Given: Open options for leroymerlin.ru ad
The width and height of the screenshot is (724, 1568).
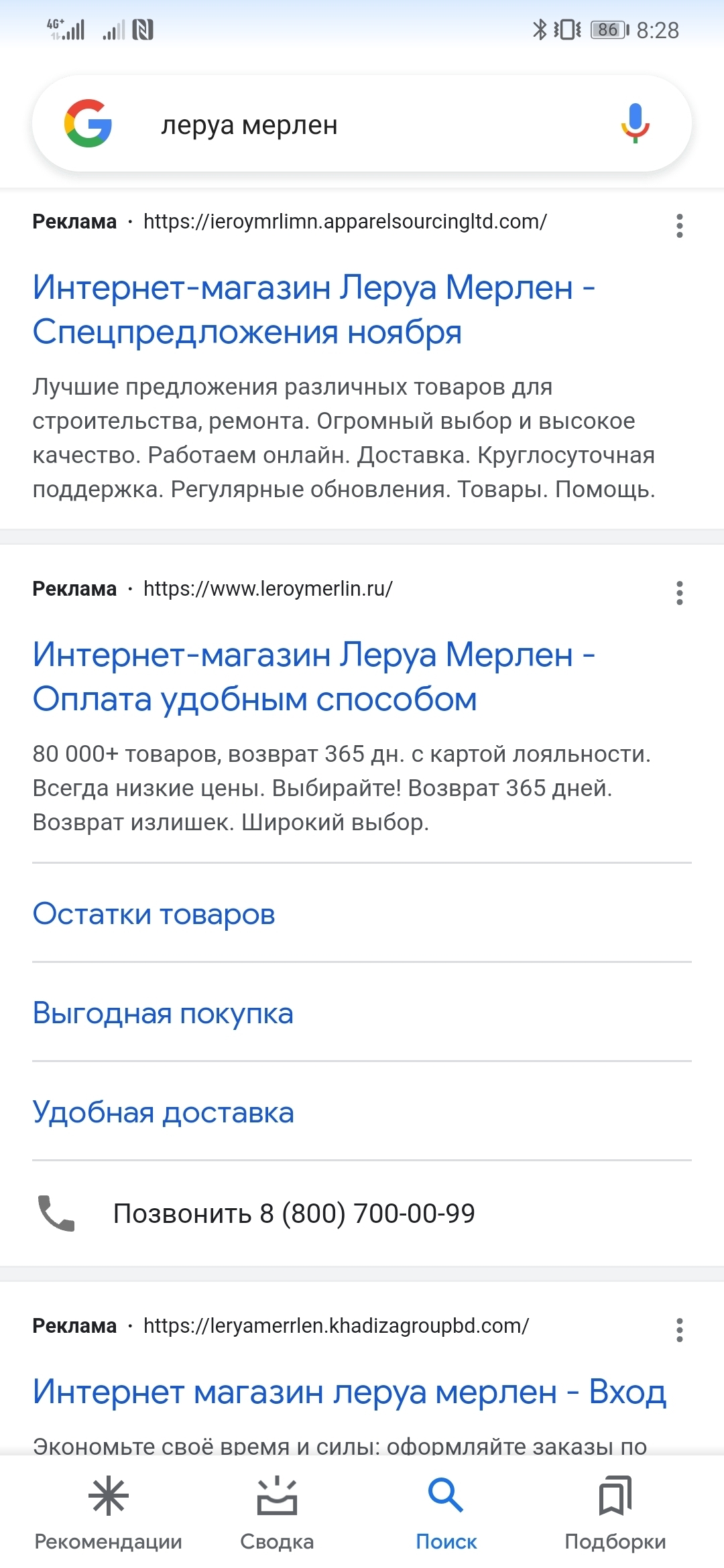Looking at the screenshot, I should (x=679, y=593).
